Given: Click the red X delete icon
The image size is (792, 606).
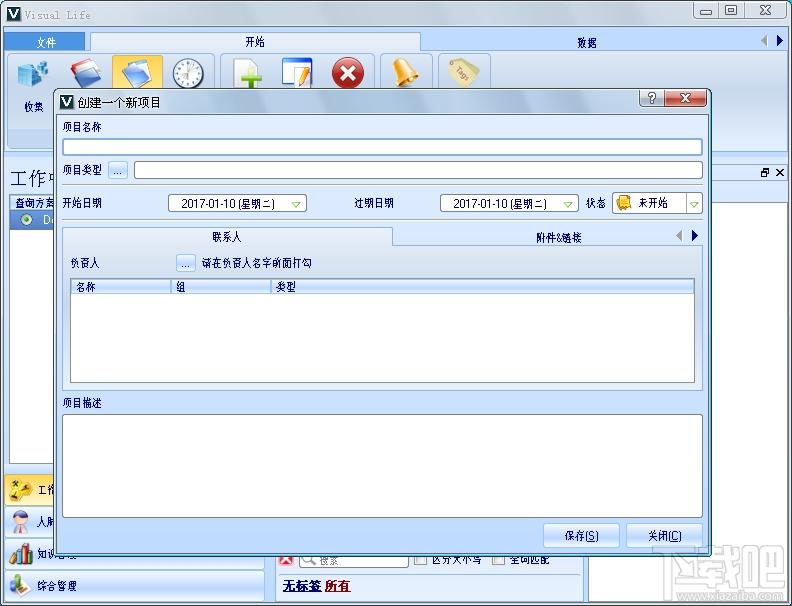Looking at the screenshot, I should click(347, 74).
